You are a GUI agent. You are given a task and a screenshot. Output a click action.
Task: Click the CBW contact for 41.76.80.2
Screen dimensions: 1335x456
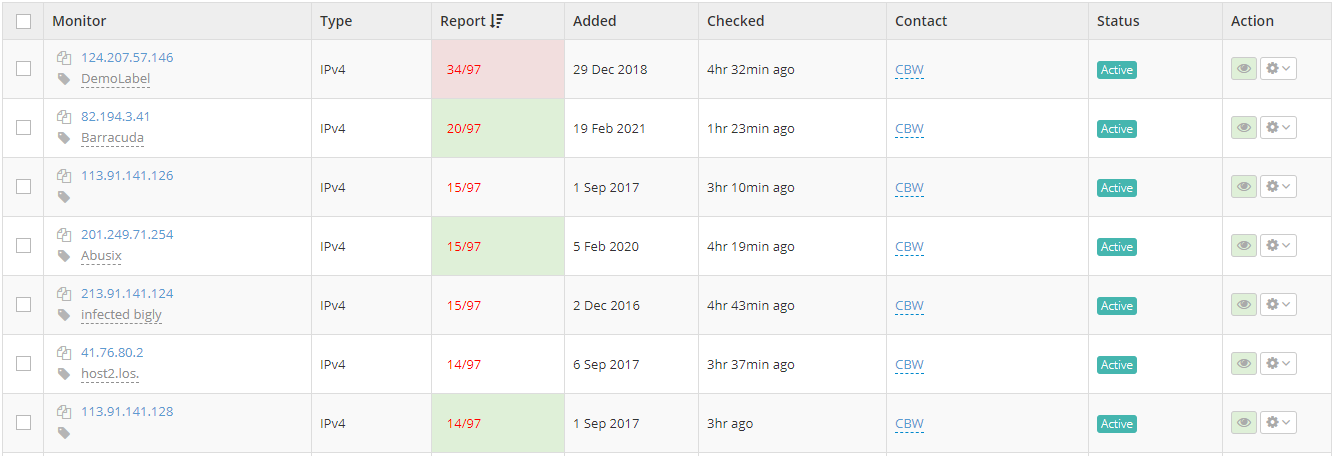coord(909,365)
